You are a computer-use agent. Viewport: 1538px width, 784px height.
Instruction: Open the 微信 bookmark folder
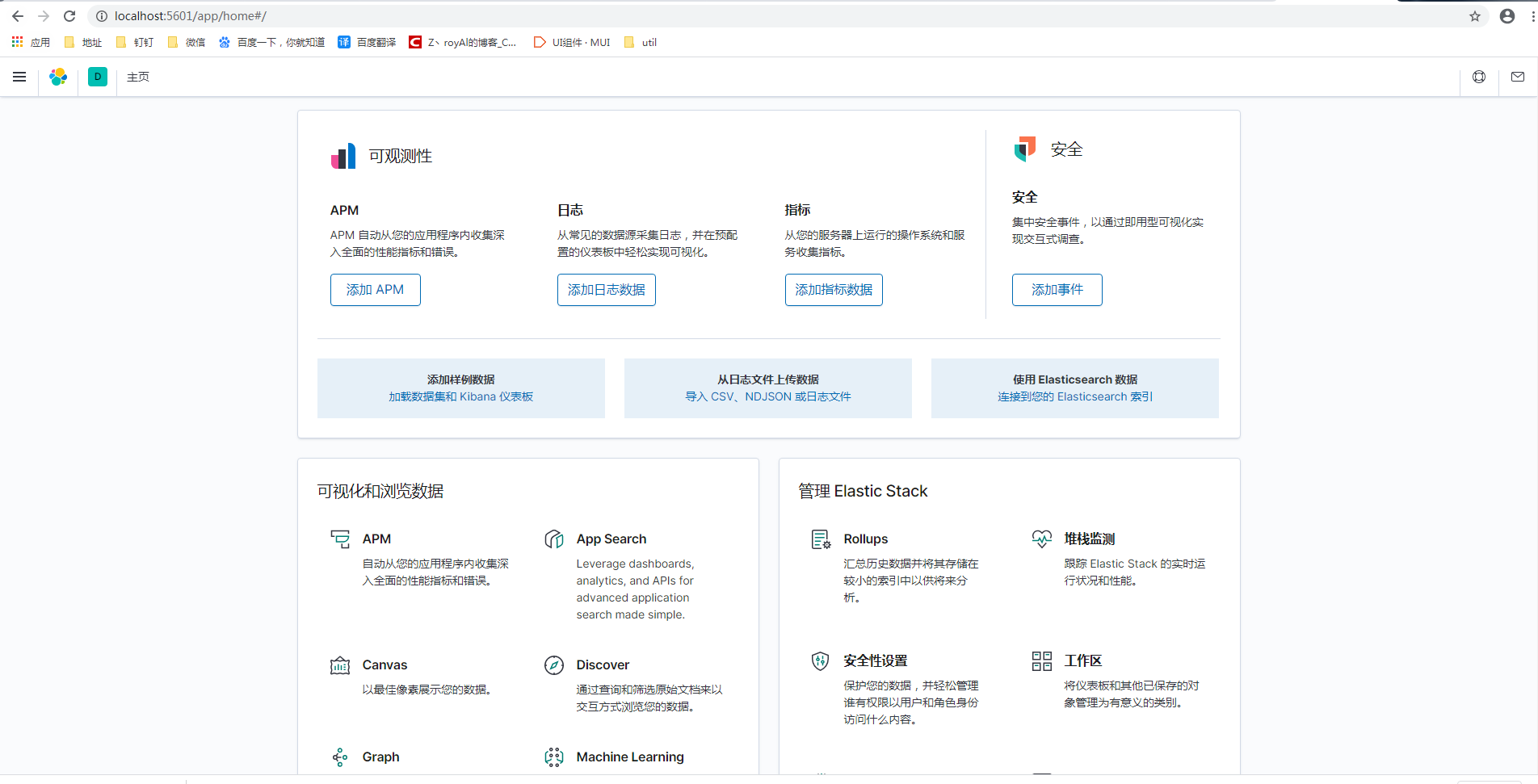coord(187,42)
